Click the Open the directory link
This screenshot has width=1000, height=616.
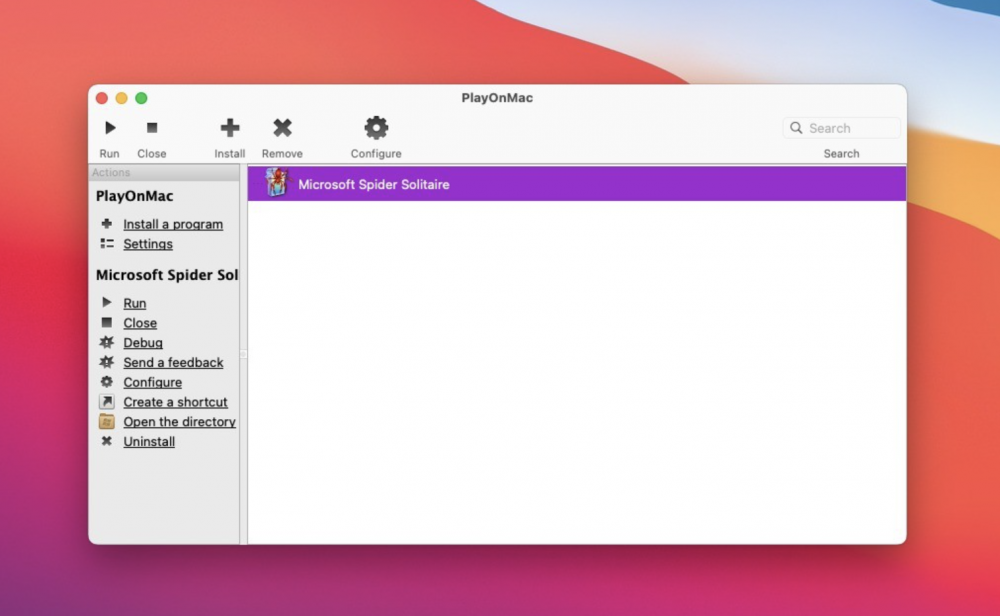179,422
